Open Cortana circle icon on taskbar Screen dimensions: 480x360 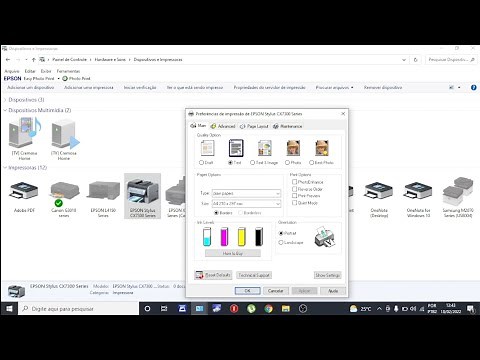coord(147,309)
